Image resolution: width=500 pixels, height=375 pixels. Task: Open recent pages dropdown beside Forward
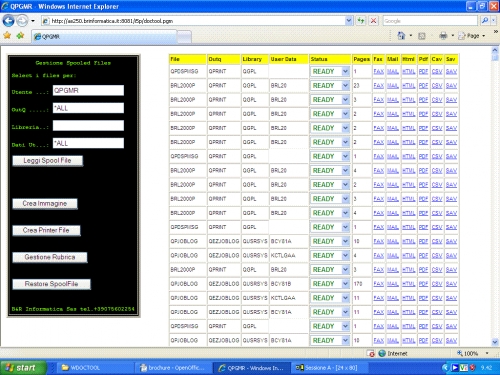[x=33, y=21]
